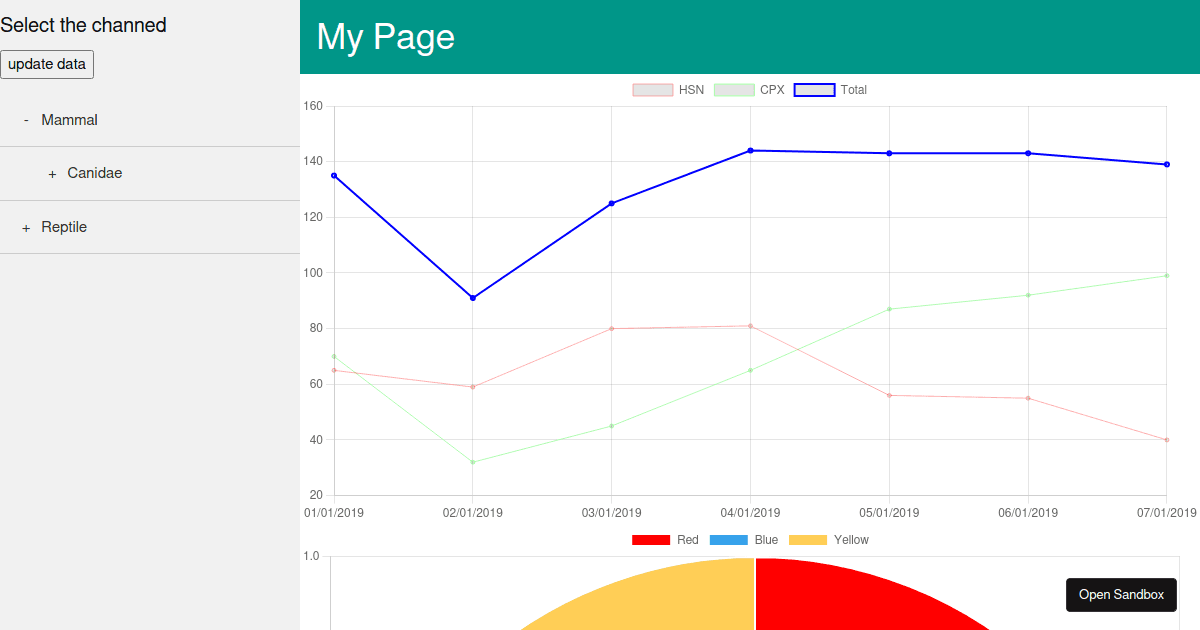1200x630 pixels.
Task: Select the Reptile label in the tree
Action: pyautogui.click(x=64, y=227)
